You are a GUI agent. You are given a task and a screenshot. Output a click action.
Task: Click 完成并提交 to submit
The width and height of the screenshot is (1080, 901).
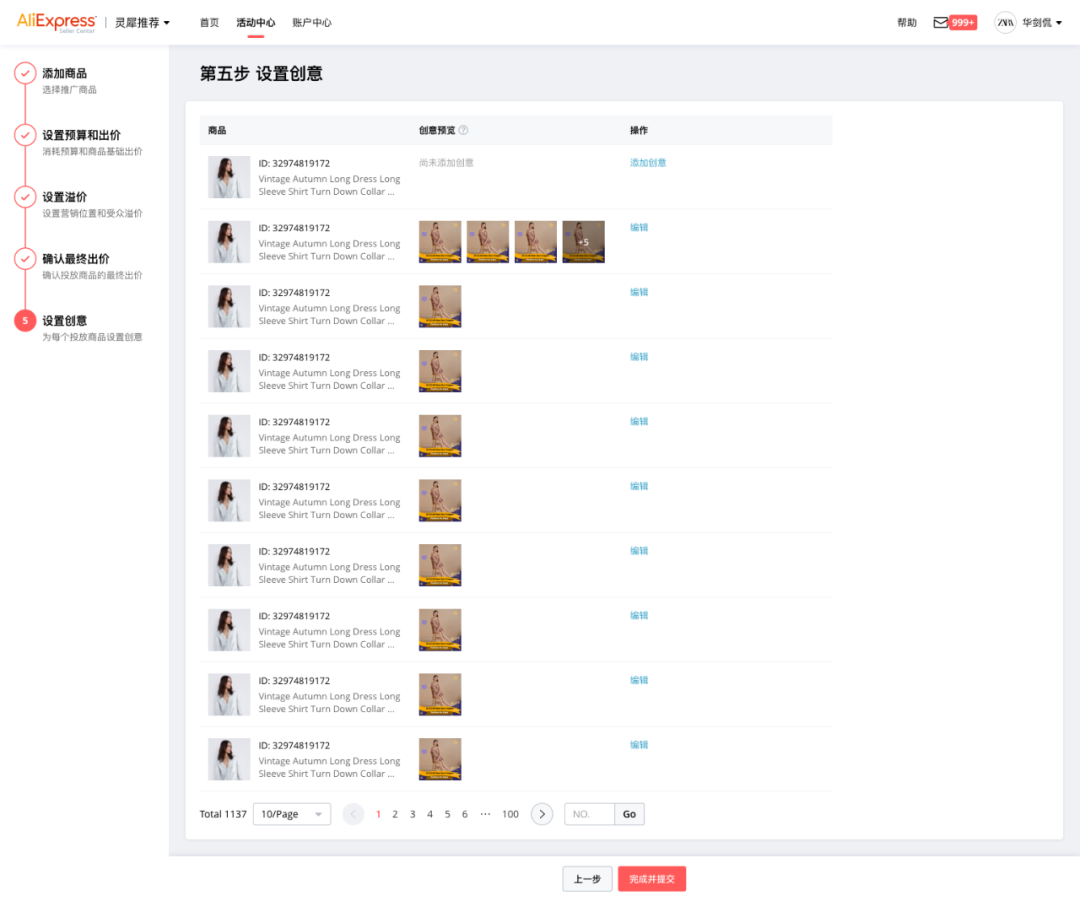tap(651, 878)
